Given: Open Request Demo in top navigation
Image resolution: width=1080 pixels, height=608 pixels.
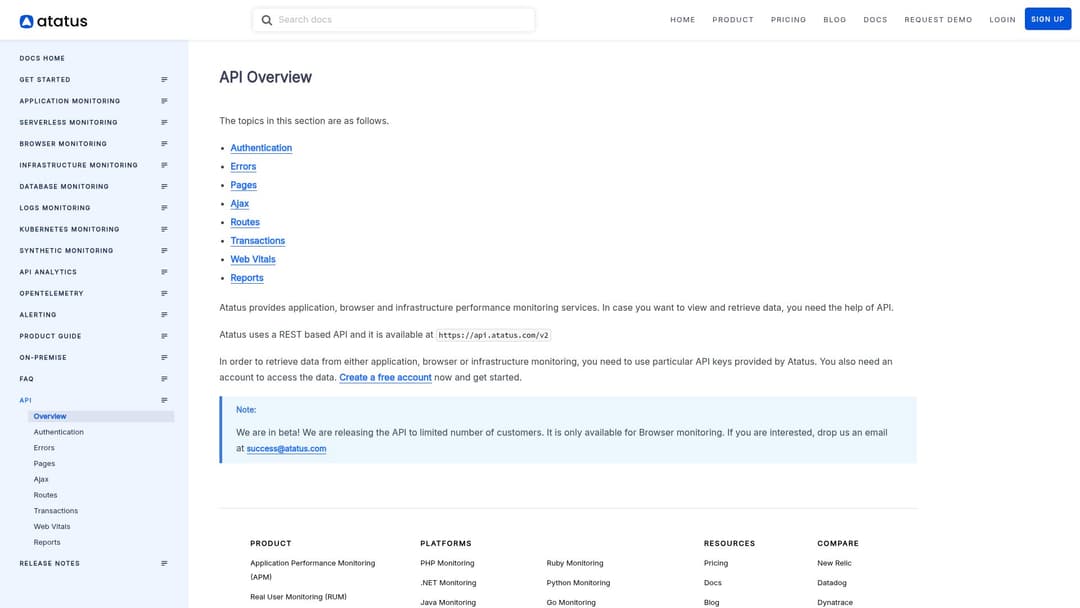Looking at the screenshot, I should pos(938,20).
